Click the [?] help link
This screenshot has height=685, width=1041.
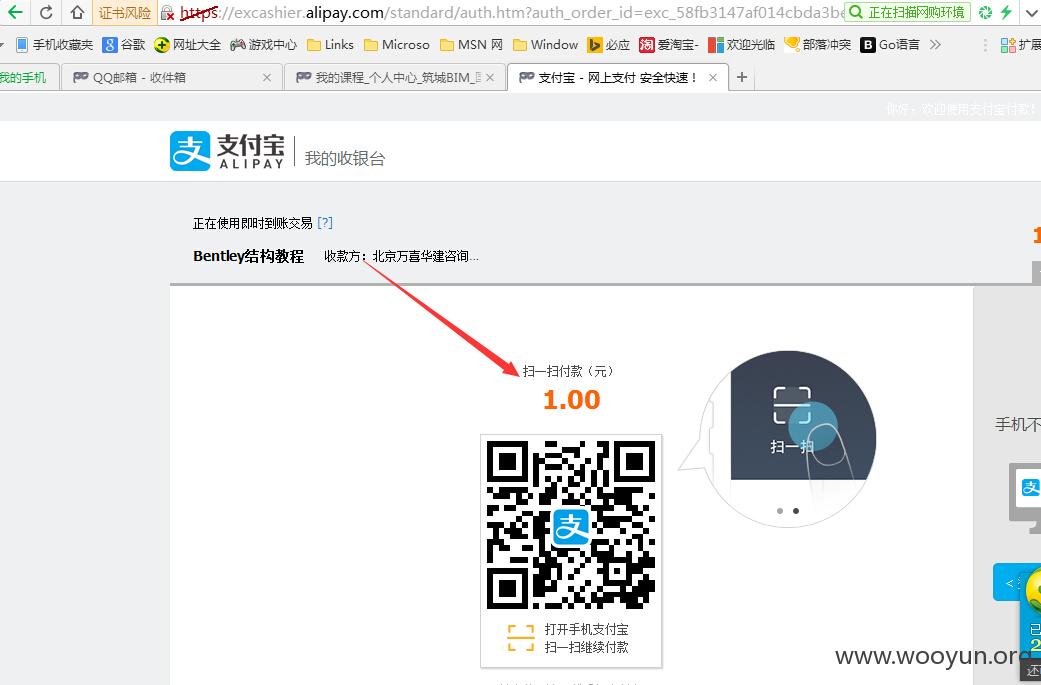[325, 223]
